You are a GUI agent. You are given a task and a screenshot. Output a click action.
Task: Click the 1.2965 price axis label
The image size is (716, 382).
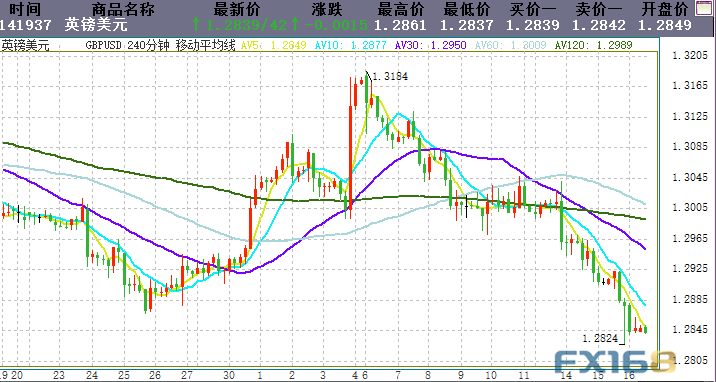pos(690,238)
